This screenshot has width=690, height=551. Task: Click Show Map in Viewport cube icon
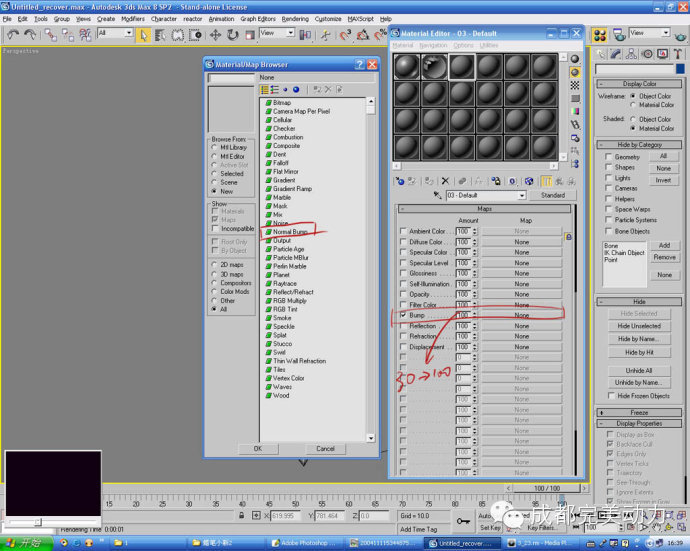click(529, 181)
